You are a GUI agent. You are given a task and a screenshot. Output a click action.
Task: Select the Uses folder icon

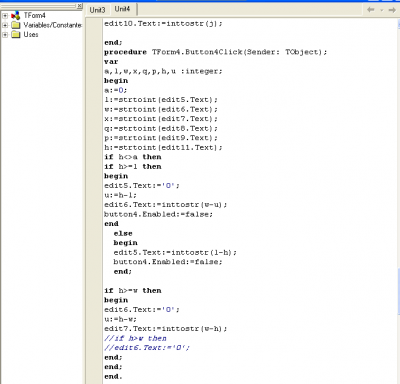[16, 34]
